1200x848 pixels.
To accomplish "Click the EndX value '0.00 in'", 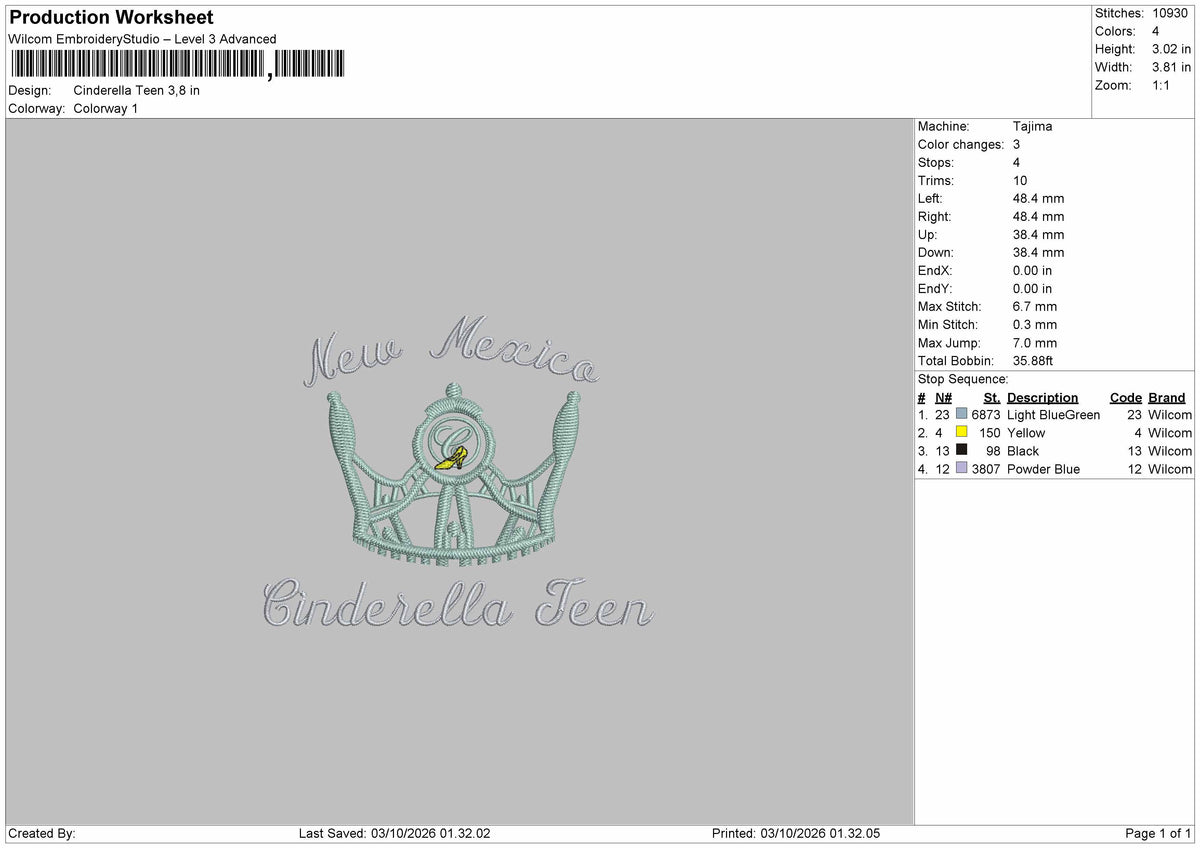I will pyautogui.click(x=1032, y=270).
